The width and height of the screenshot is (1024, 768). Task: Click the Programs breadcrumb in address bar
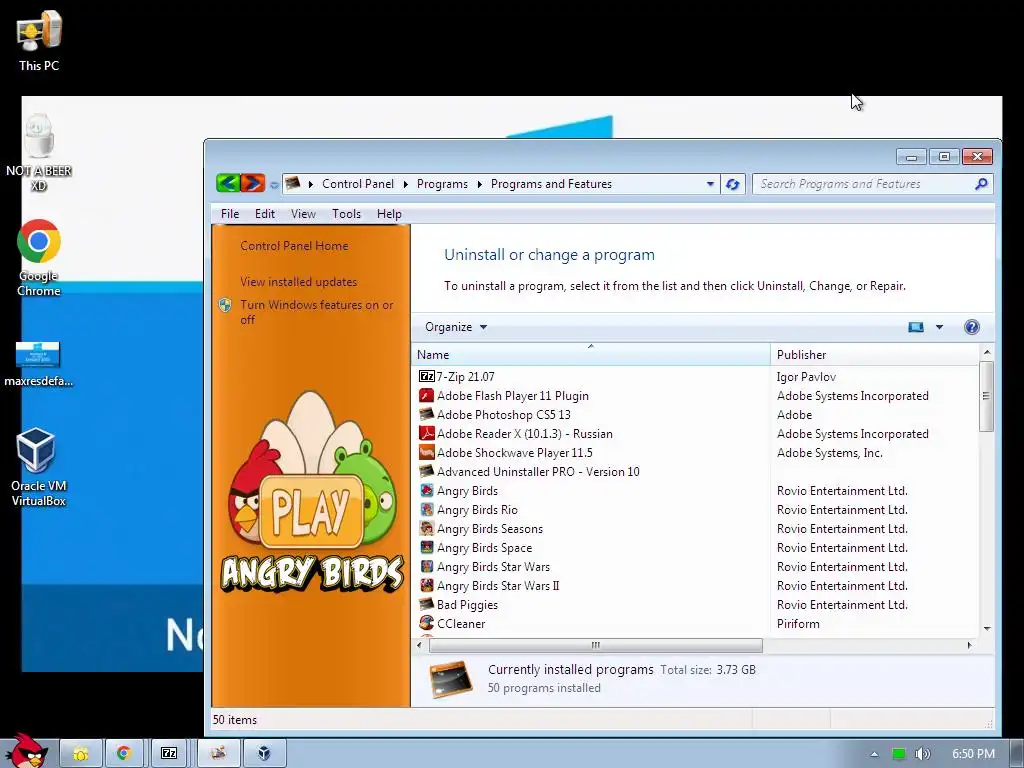[x=442, y=184]
